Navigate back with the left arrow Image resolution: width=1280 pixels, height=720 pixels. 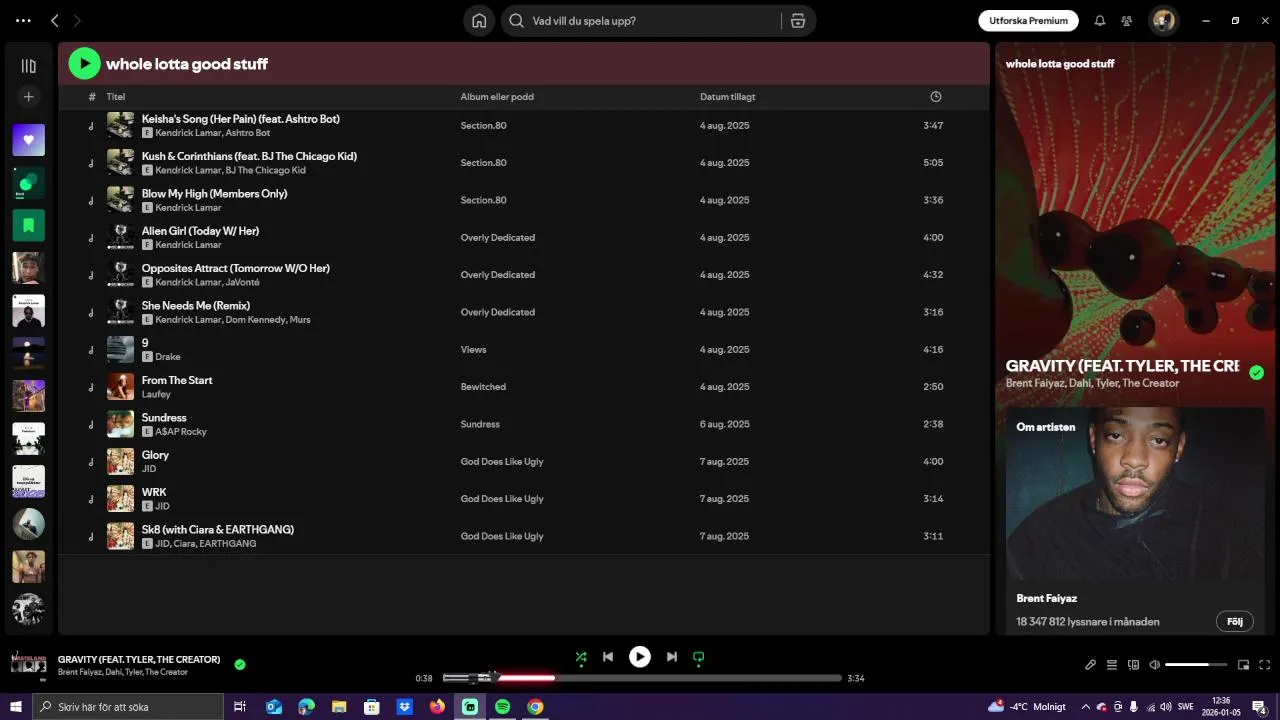(55, 21)
